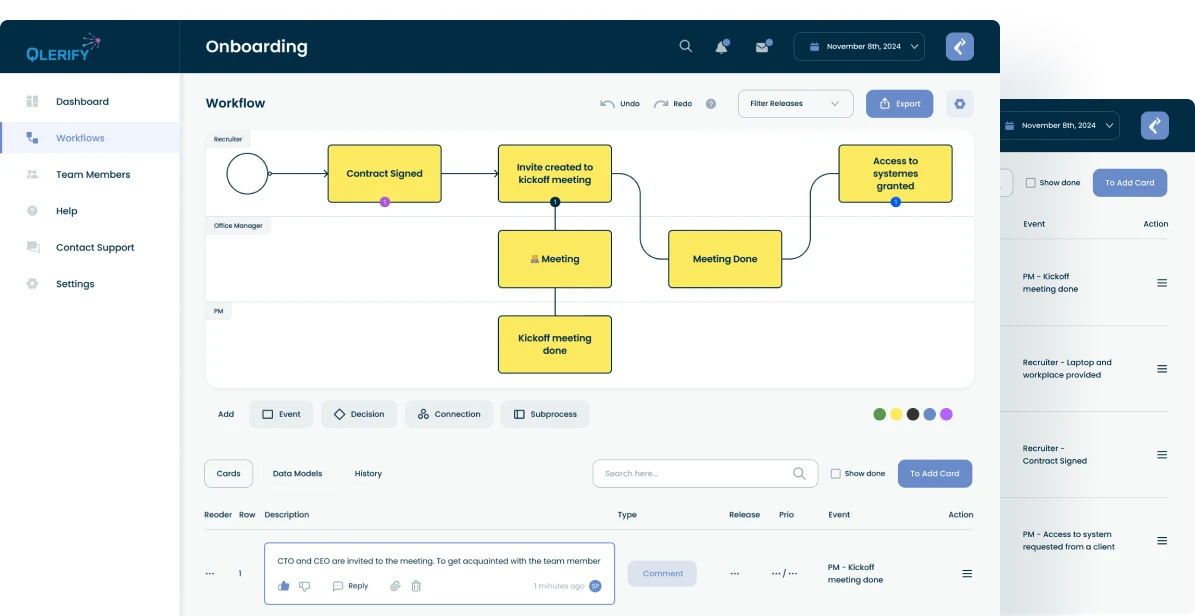Open row menu for Recruiter - Contract Signed
Screen dimensions: 1195x616
click(1162, 455)
